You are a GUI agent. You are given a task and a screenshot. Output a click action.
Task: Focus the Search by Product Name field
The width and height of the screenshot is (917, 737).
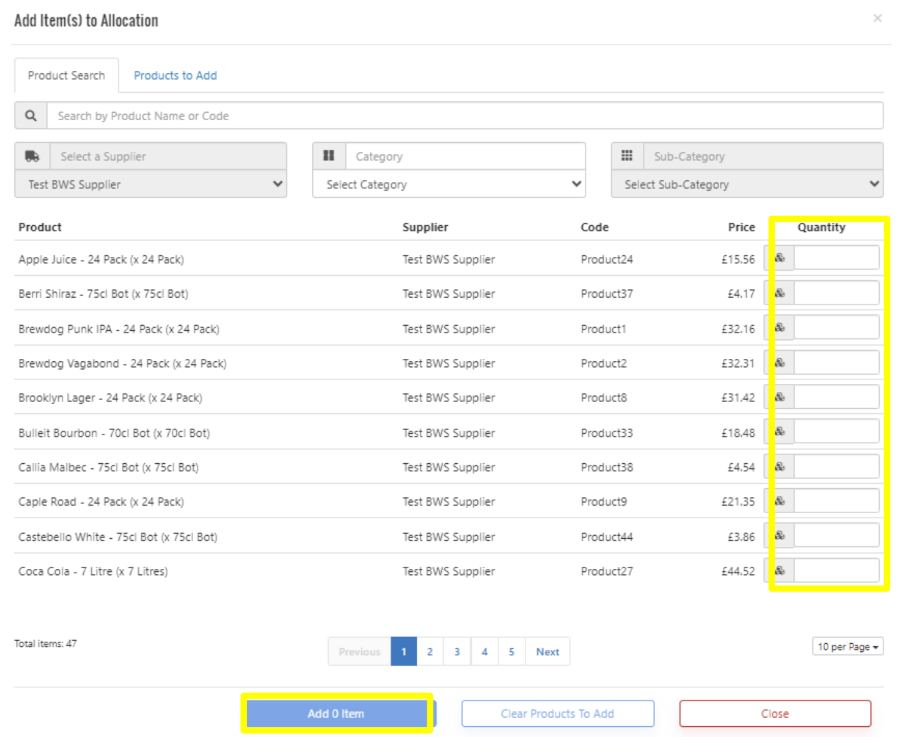[x=465, y=116]
